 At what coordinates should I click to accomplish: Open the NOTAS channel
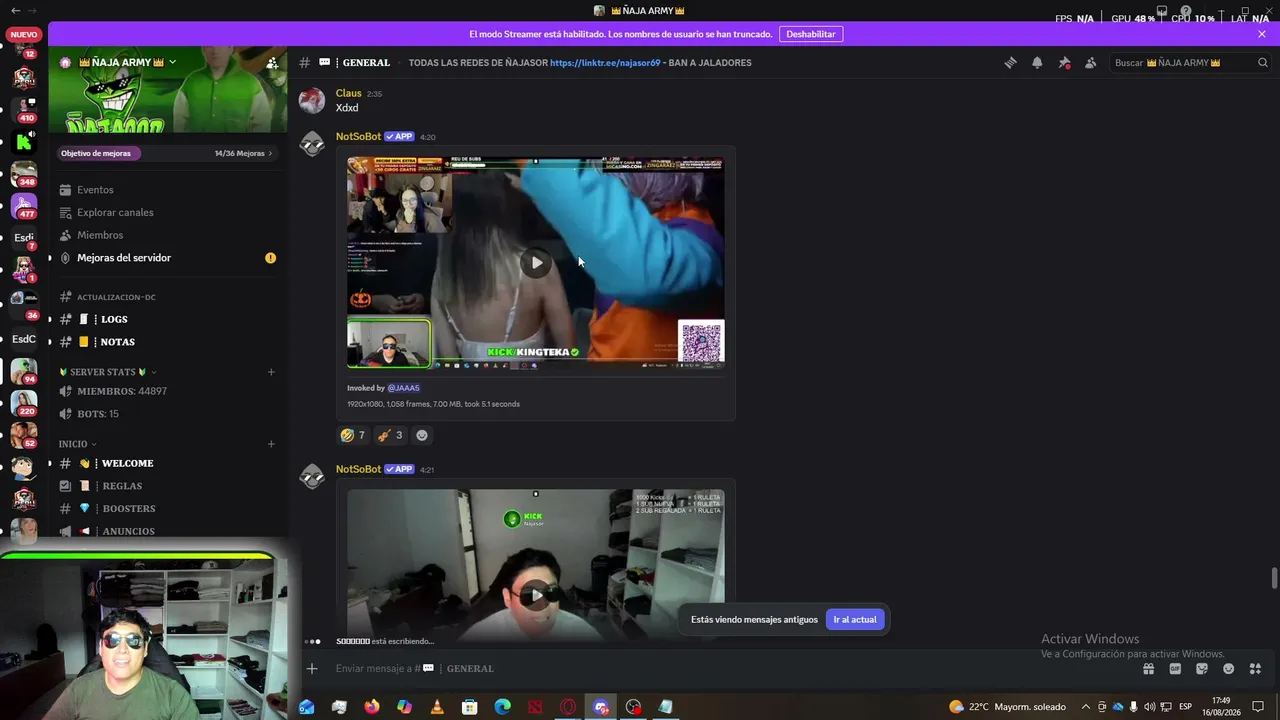pos(168,342)
